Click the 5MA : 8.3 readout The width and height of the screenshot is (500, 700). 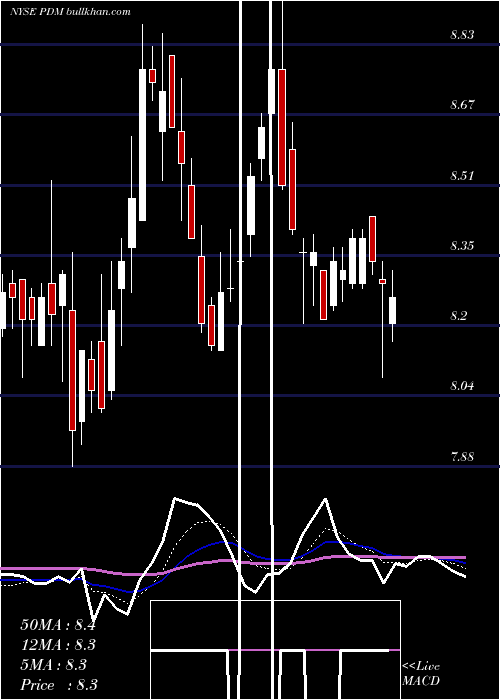(x=54, y=665)
